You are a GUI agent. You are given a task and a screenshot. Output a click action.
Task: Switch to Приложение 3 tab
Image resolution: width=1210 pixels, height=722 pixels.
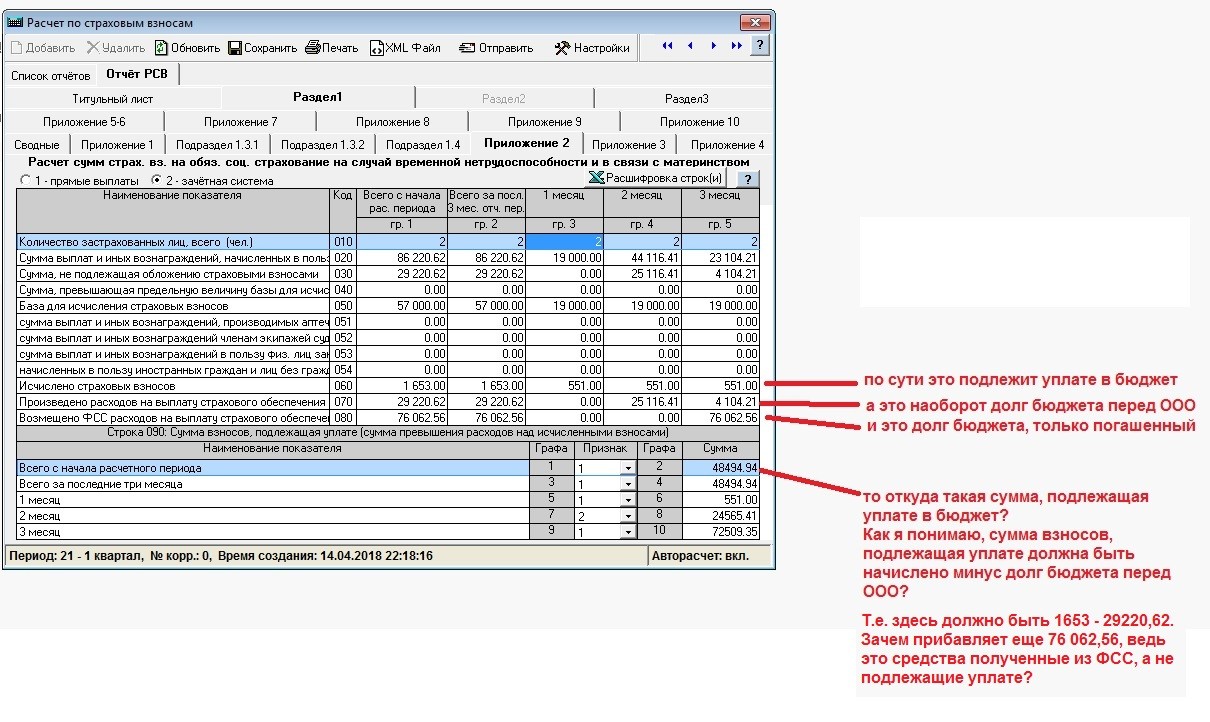pyautogui.click(x=628, y=145)
